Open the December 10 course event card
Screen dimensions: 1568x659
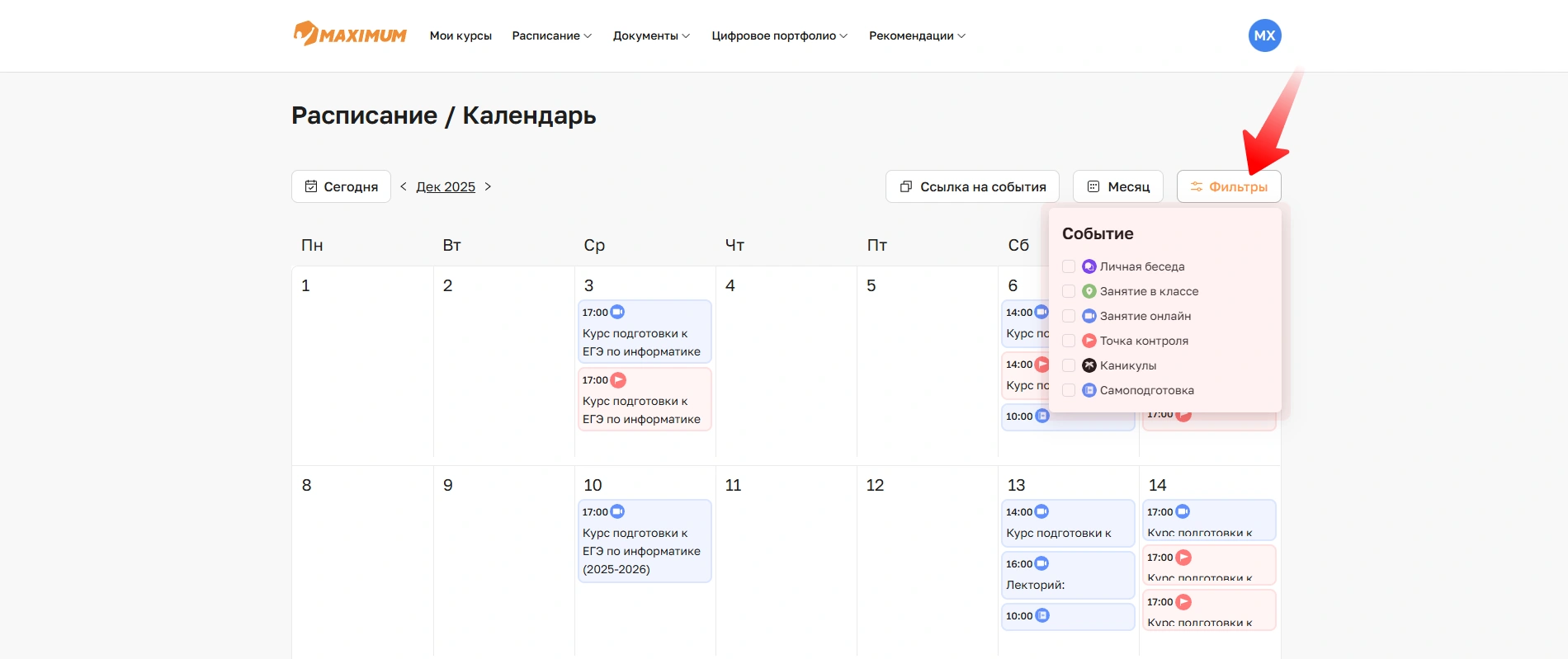point(645,542)
